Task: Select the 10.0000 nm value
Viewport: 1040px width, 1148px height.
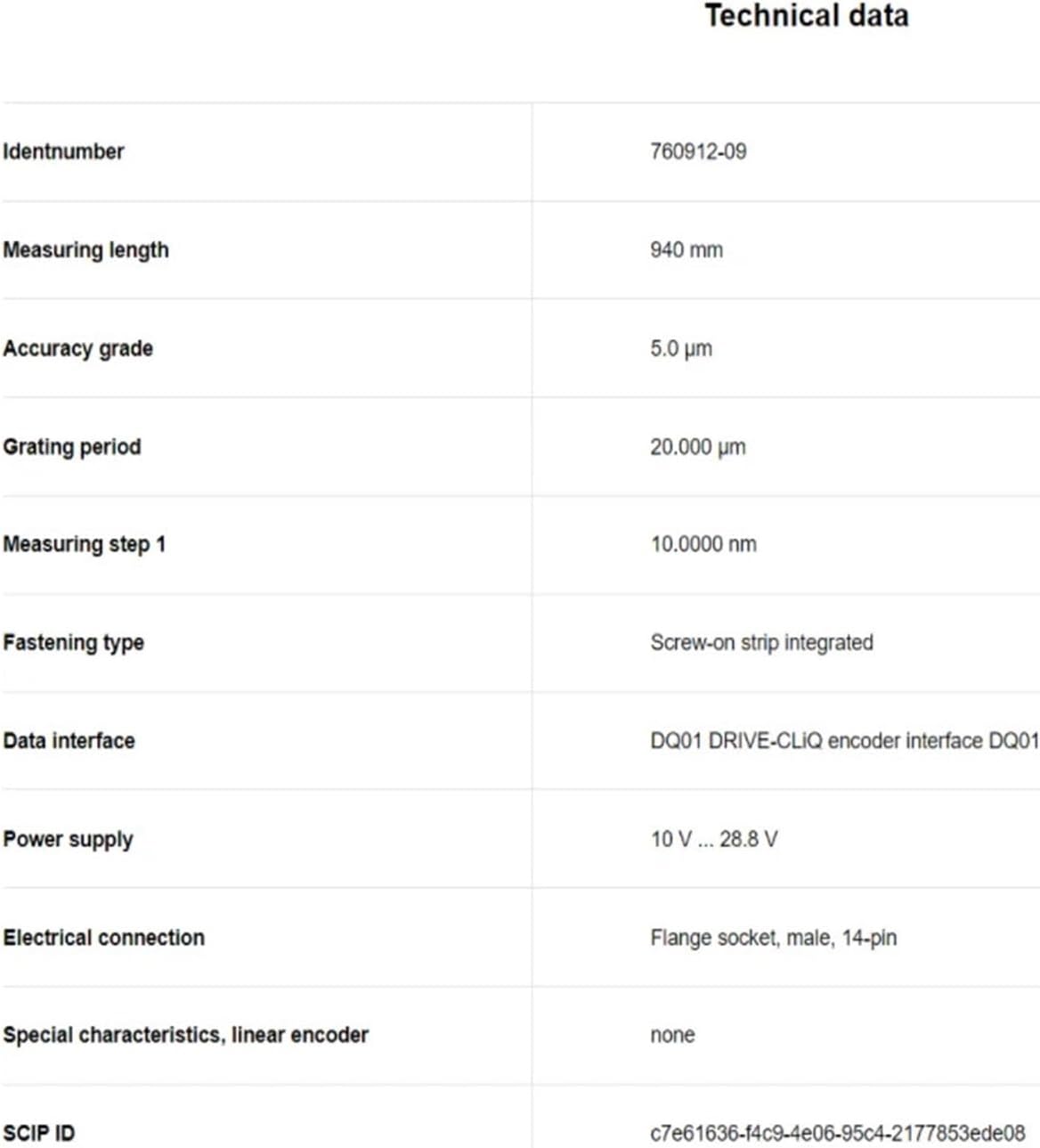Action: click(x=703, y=544)
